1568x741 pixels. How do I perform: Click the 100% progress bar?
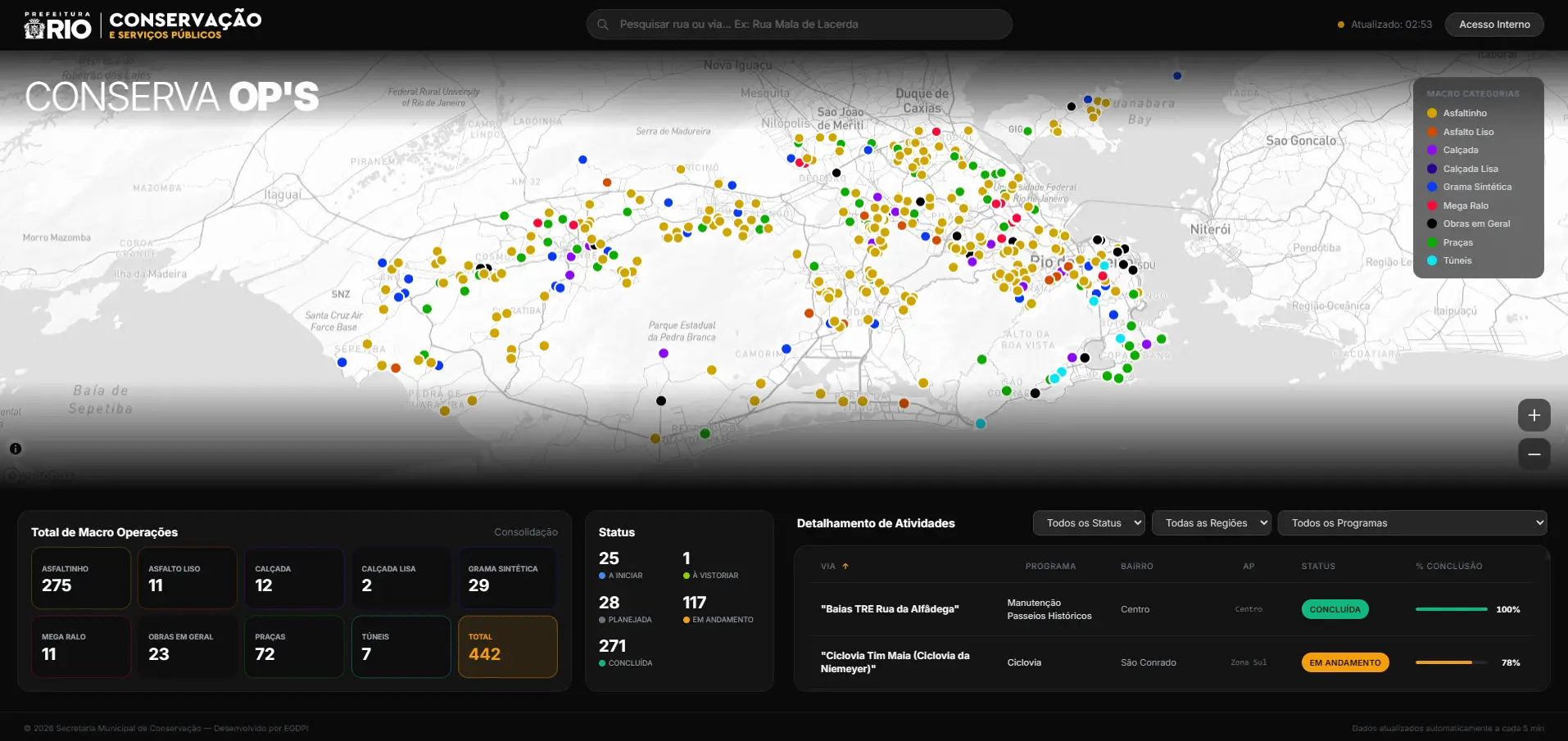pos(1451,609)
